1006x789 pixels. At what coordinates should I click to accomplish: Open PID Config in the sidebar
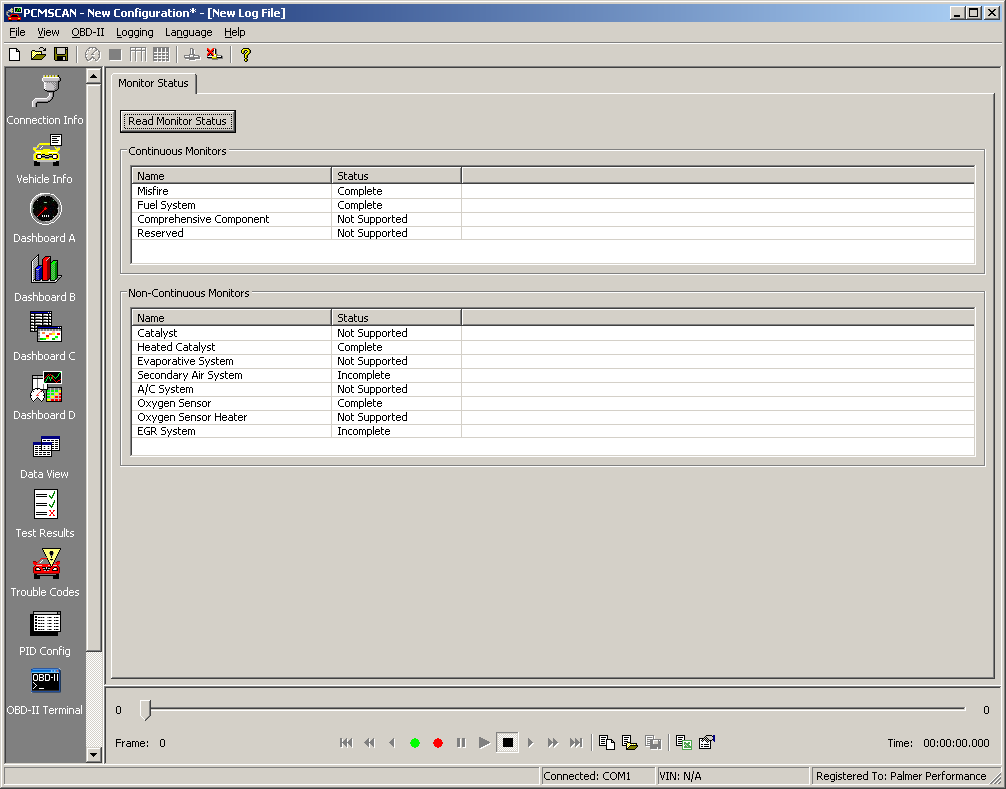[x=45, y=632]
